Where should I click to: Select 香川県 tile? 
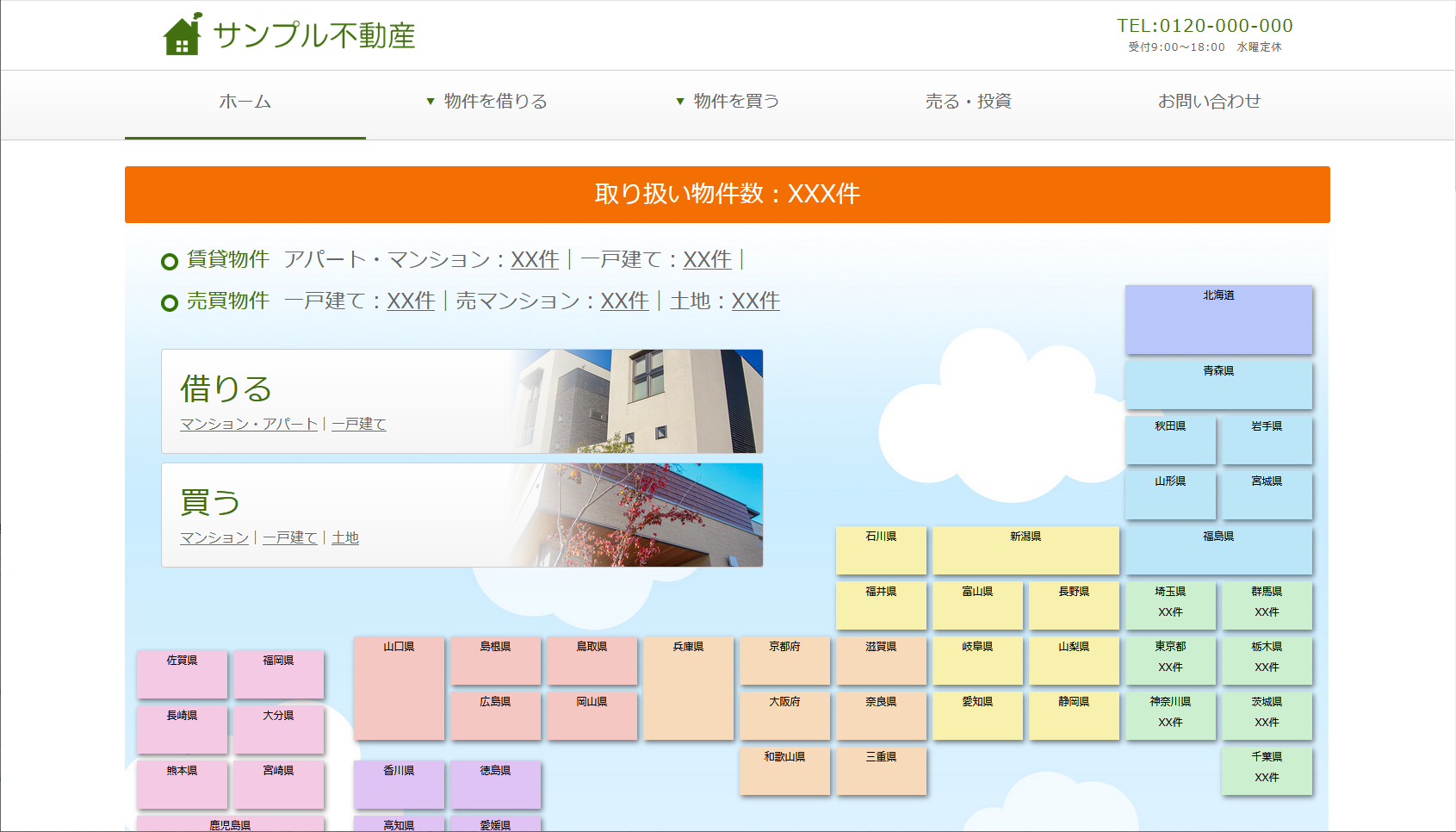click(x=399, y=785)
